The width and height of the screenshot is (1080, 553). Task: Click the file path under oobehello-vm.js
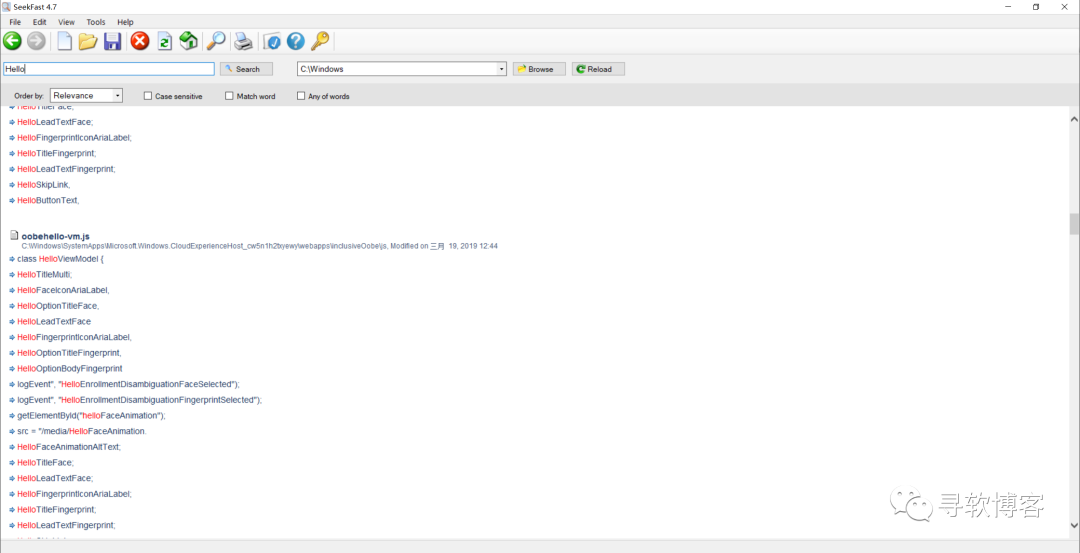(x=259, y=246)
